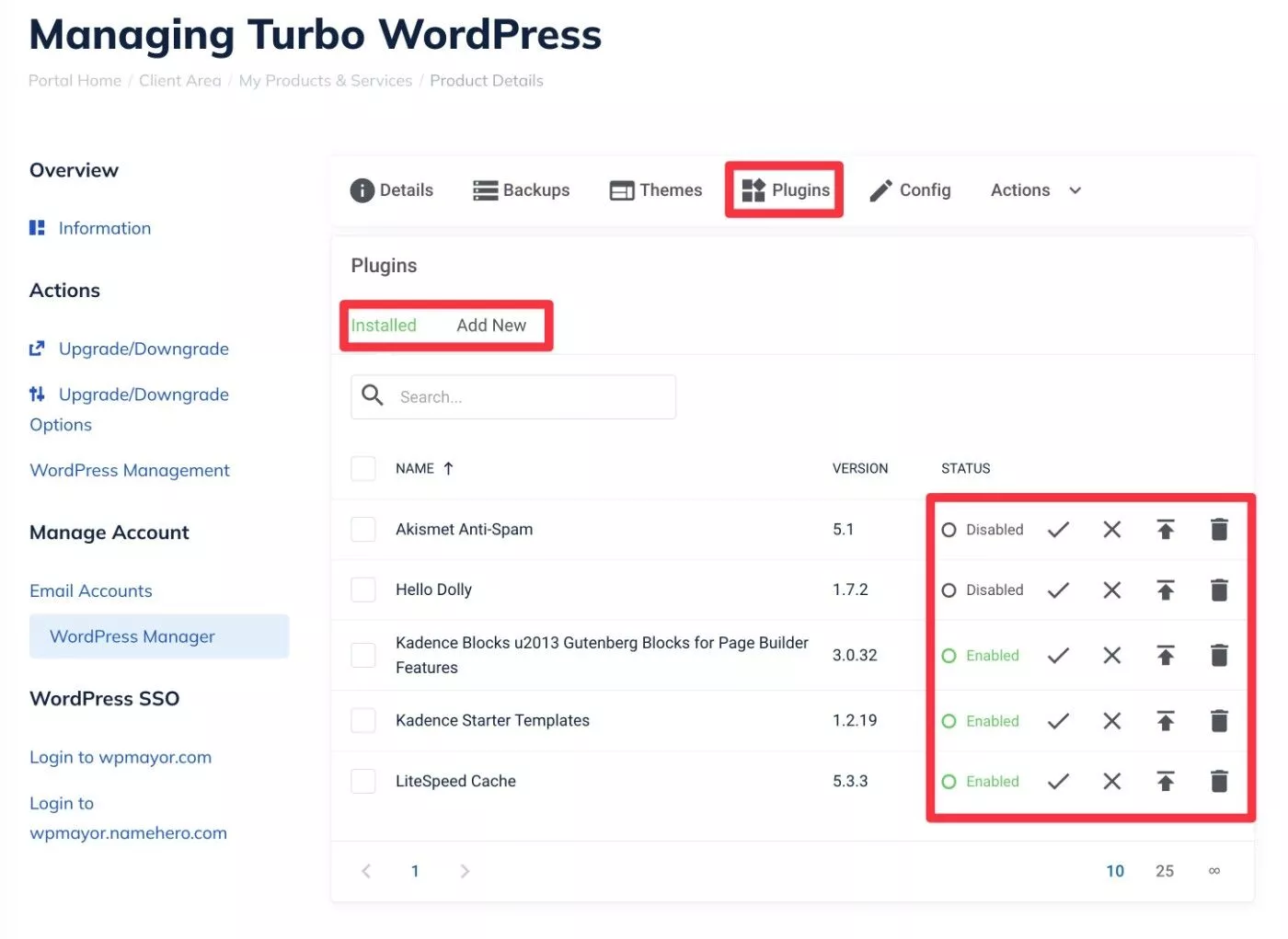Activate Hello Dolly with the checkmark icon
1288x939 pixels.
1058,590
